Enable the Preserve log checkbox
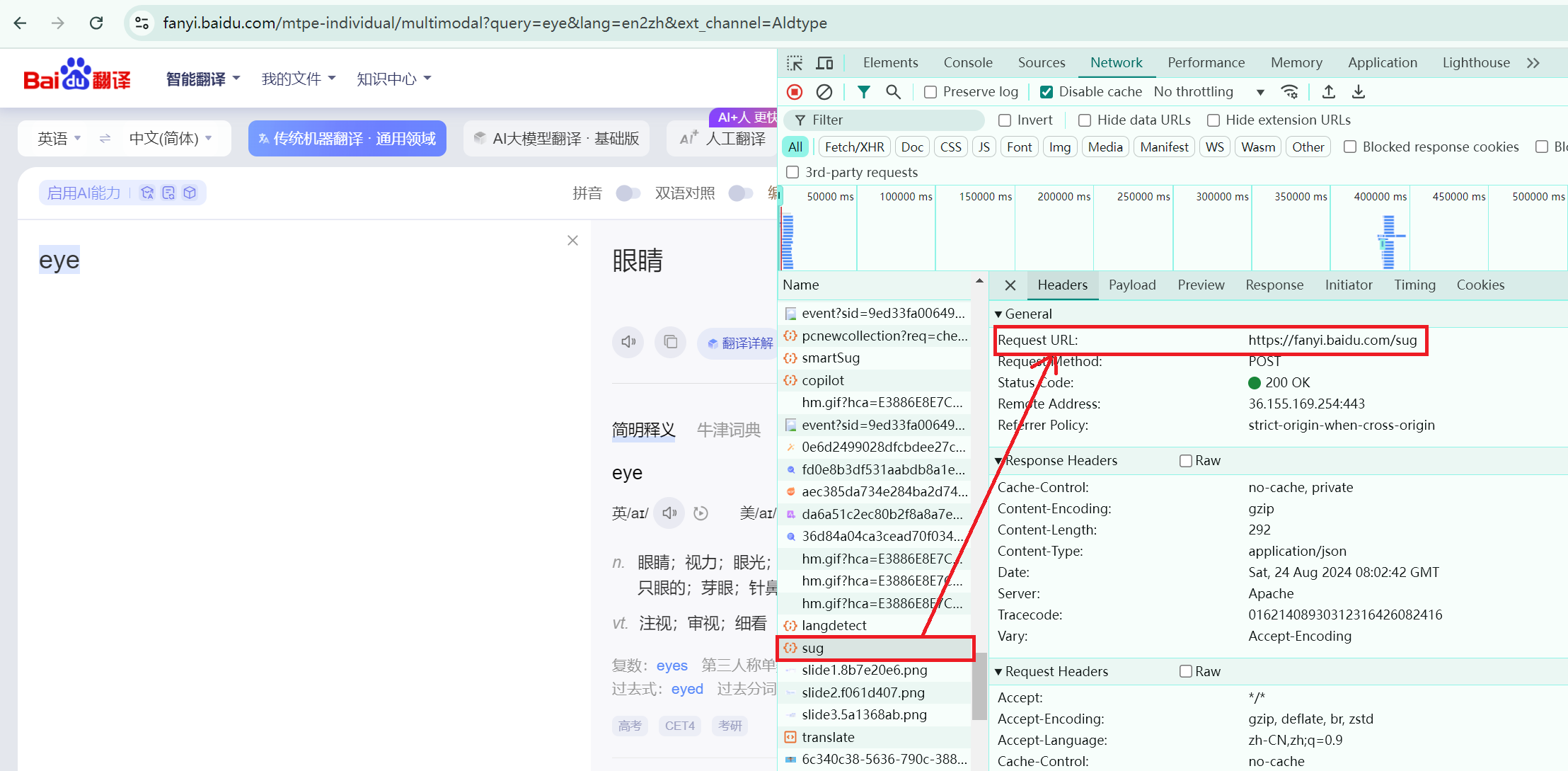Viewport: 1568px width, 771px height. coord(930,92)
